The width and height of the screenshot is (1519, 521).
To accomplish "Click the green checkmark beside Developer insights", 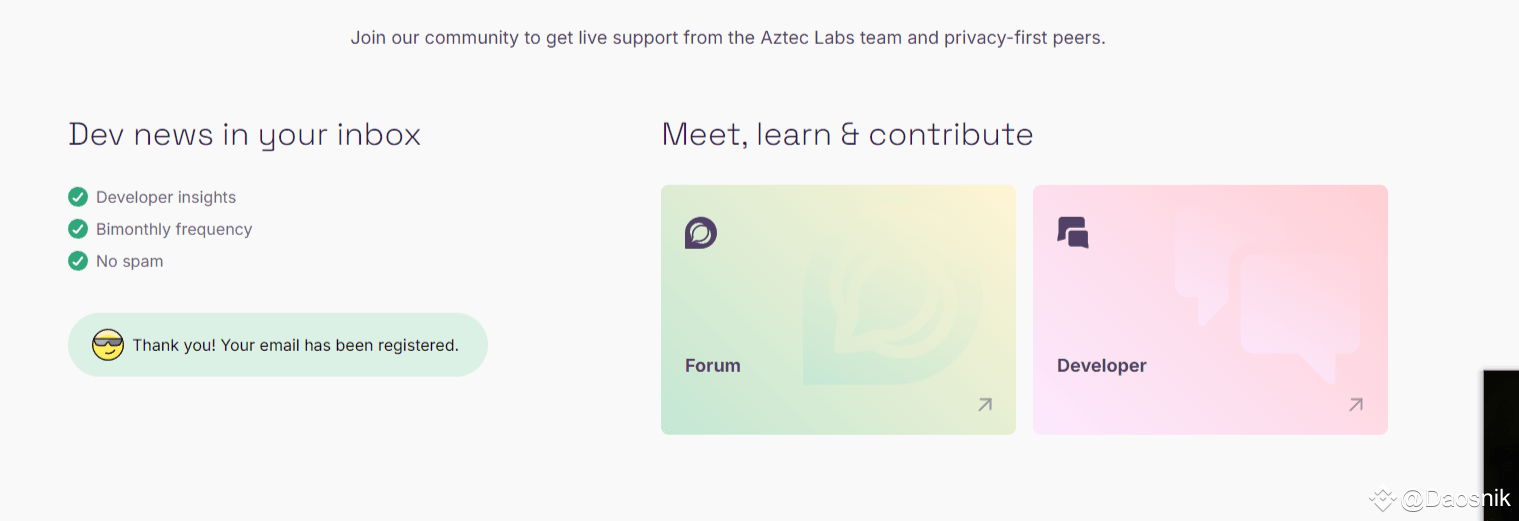I will click(78, 197).
